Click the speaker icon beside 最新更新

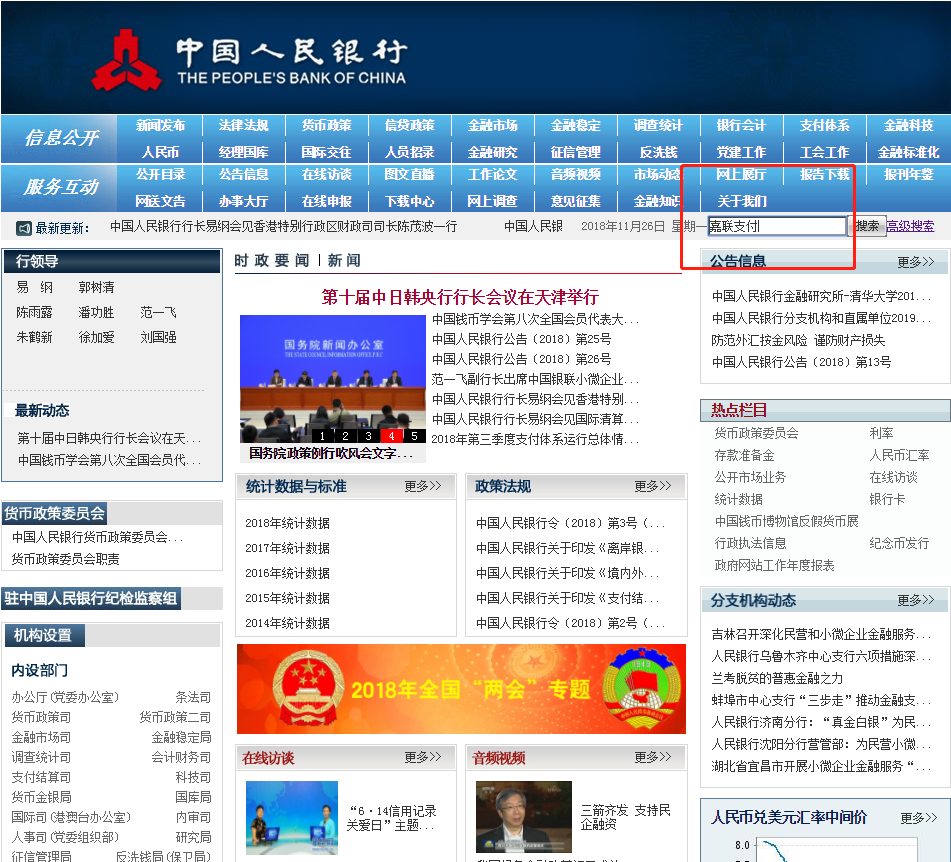[23, 228]
